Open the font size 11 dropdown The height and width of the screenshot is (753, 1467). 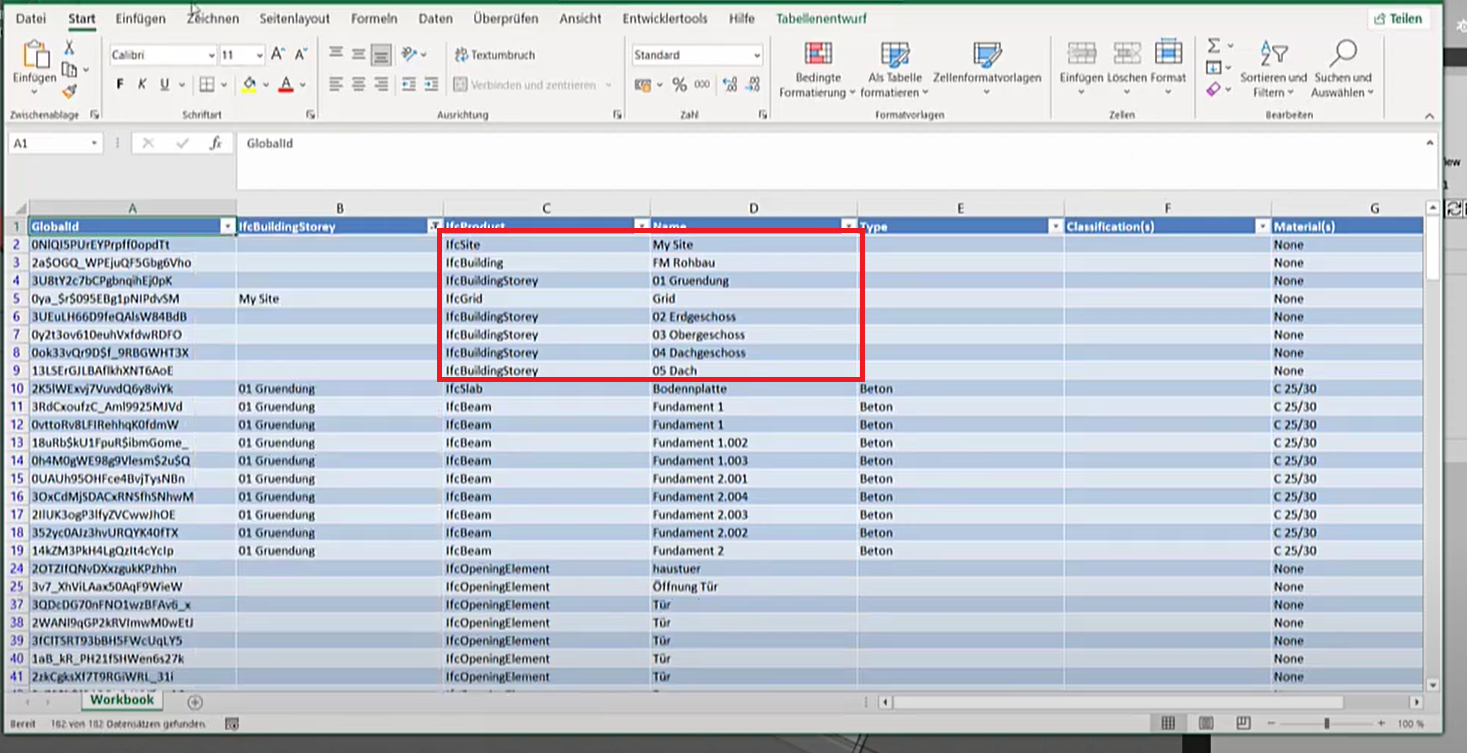(259, 56)
